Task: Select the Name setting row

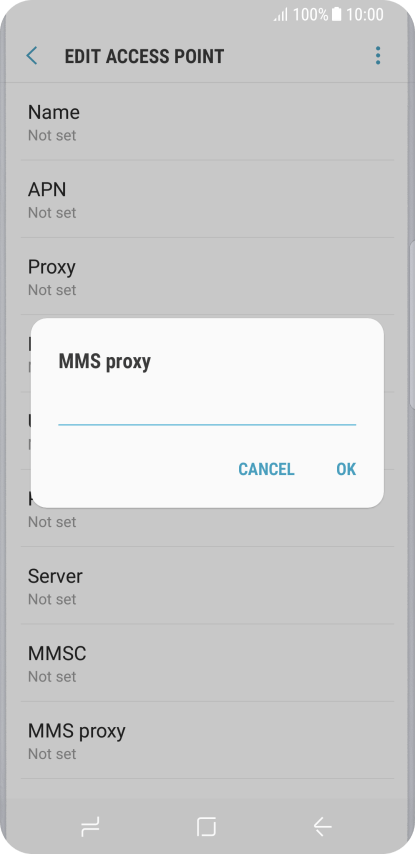Action: 208,122
